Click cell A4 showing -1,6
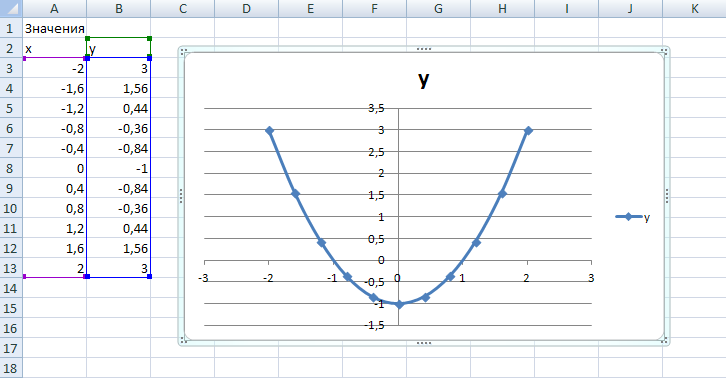 [x=55, y=88]
